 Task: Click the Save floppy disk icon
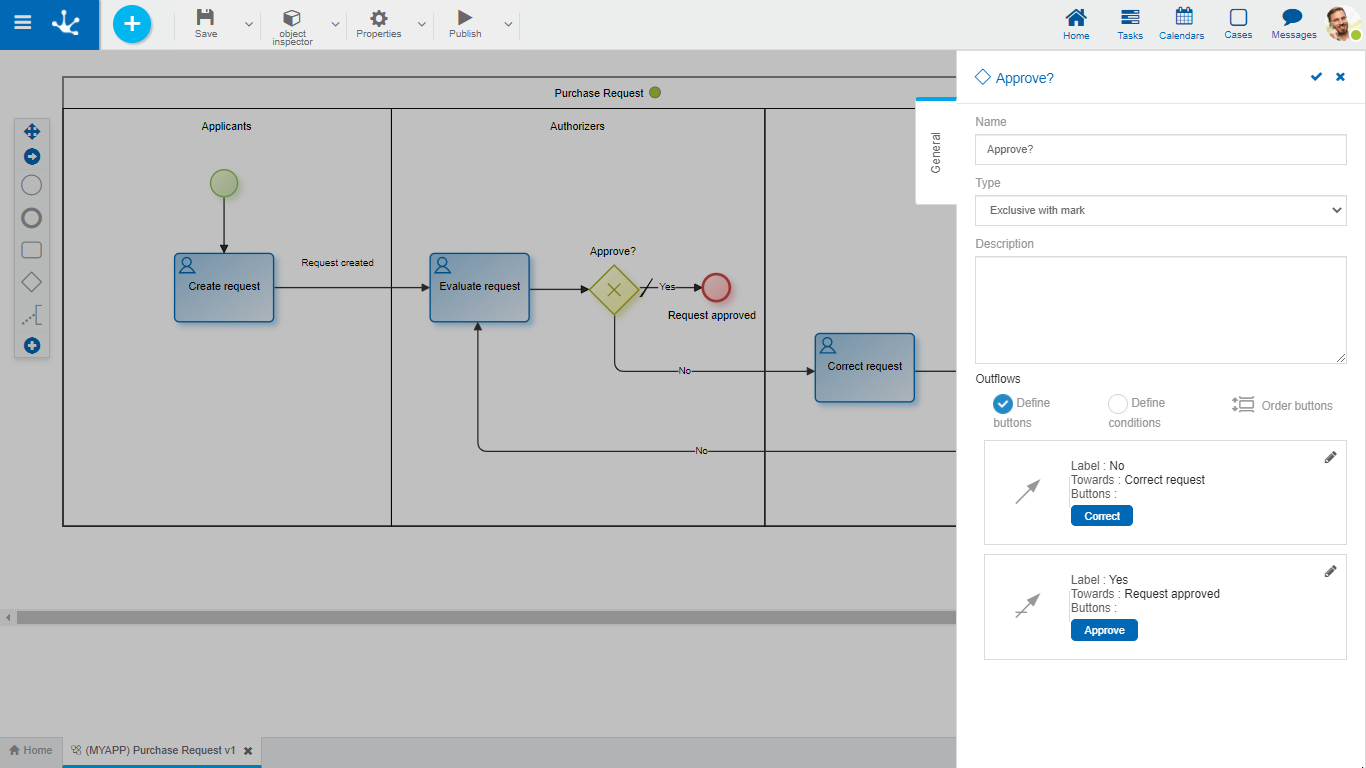pos(205,18)
